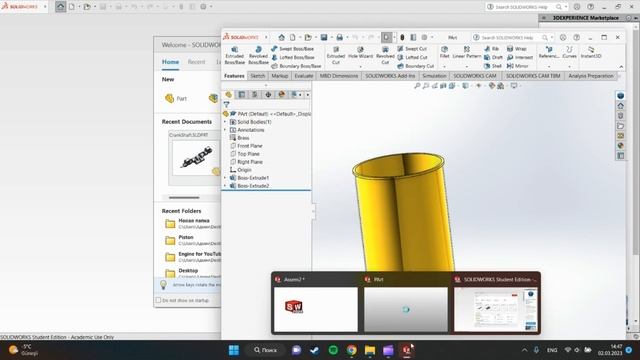Image resolution: width=640 pixels, height=360 pixels.
Task: Select the Mirror feature tool
Action: pos(517,66)
